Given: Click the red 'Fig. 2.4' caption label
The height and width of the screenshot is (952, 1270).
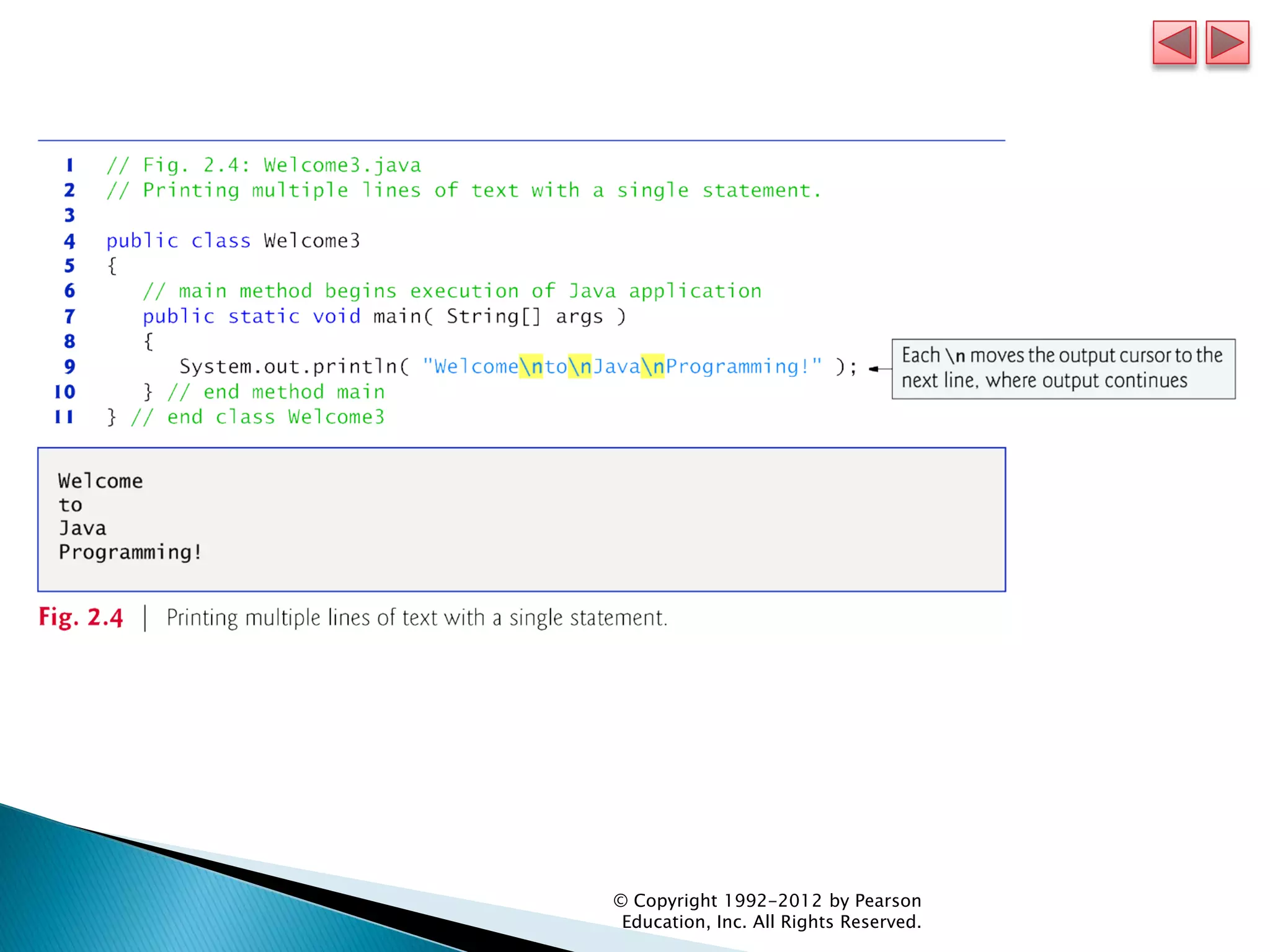Looking at the screenshot, I should click(x=81, y=617).
